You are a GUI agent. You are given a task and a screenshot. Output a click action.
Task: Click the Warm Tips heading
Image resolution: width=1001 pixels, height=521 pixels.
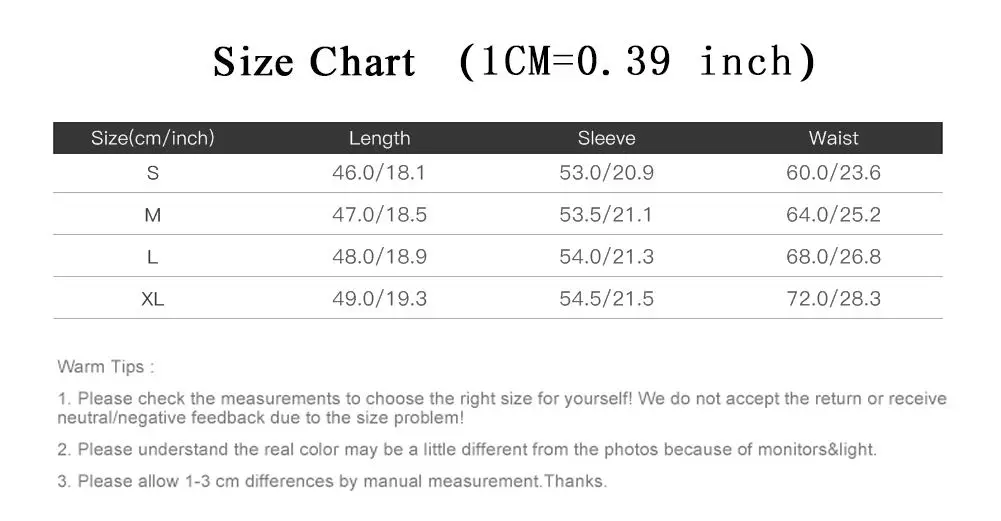pos(106,367)
